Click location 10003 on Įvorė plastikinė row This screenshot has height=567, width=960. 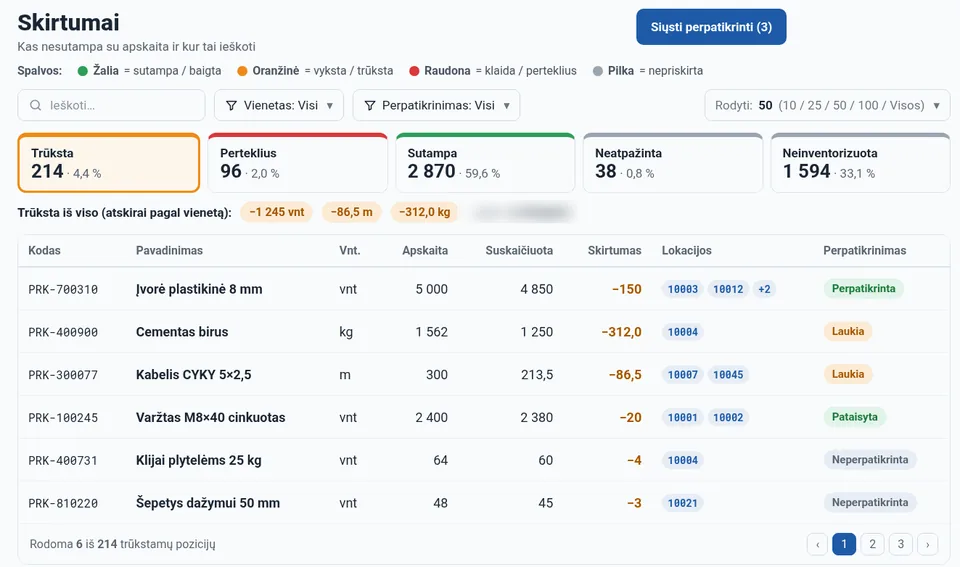tap(683, 289)
